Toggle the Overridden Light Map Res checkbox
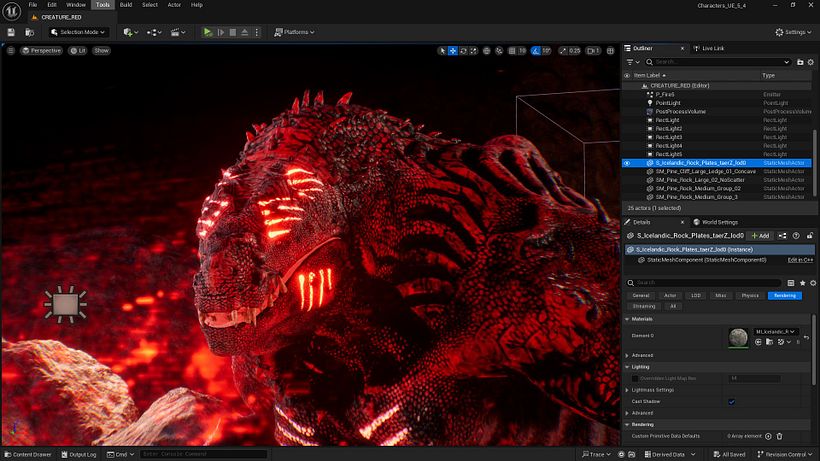This screenshot has width=820, height=461. pos(635,378)
